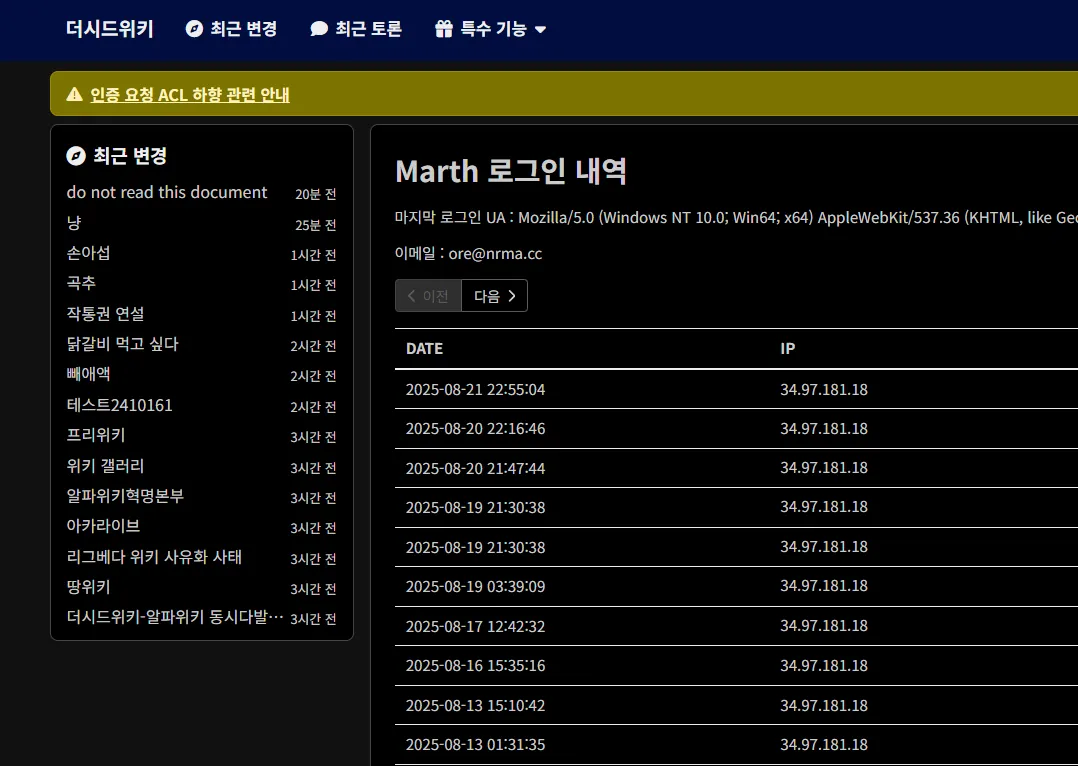
Task: Click the IP column header
Action: pyautogui.click(x=788, y=349)
